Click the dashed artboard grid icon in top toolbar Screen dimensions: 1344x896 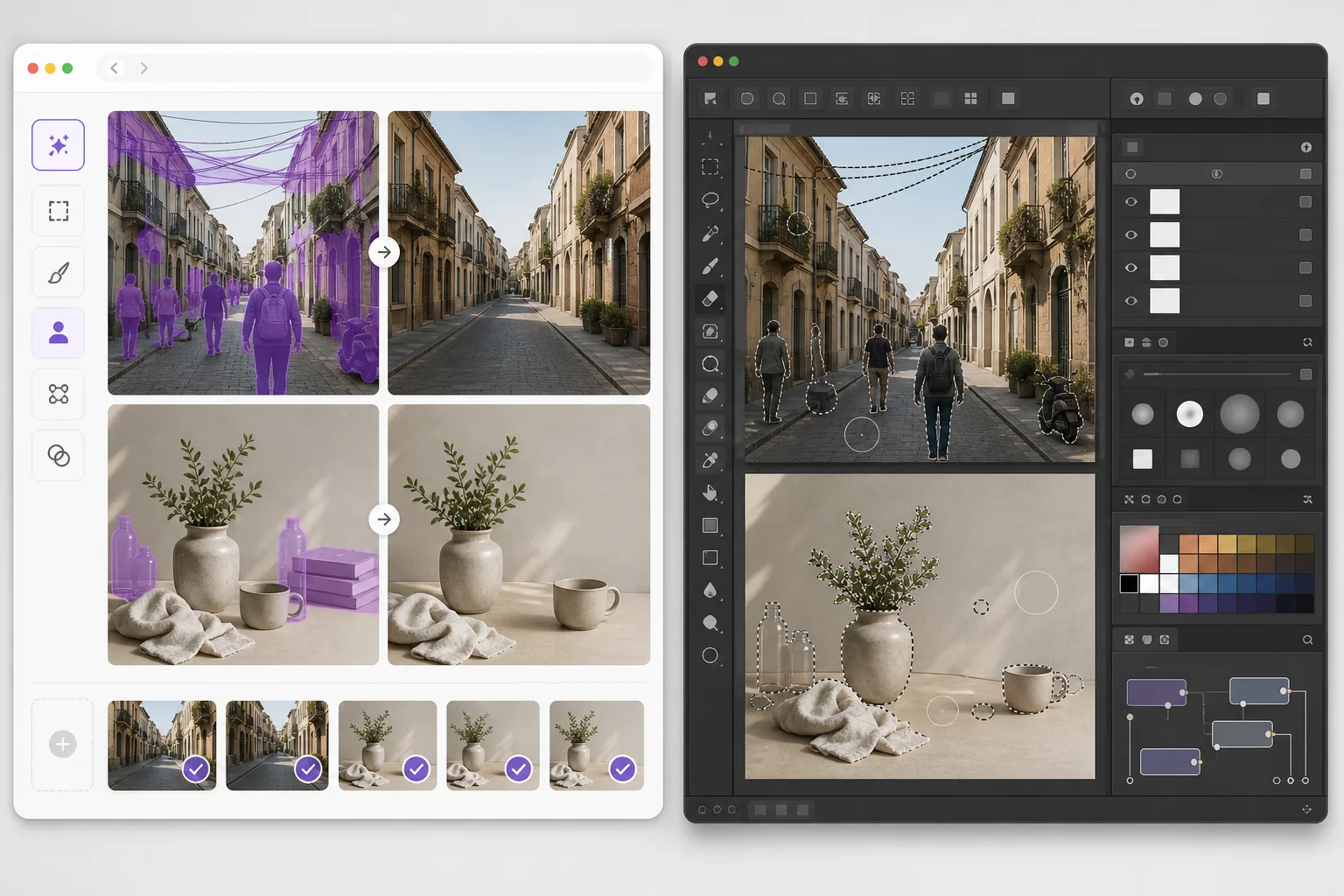(x=907, y=99)
